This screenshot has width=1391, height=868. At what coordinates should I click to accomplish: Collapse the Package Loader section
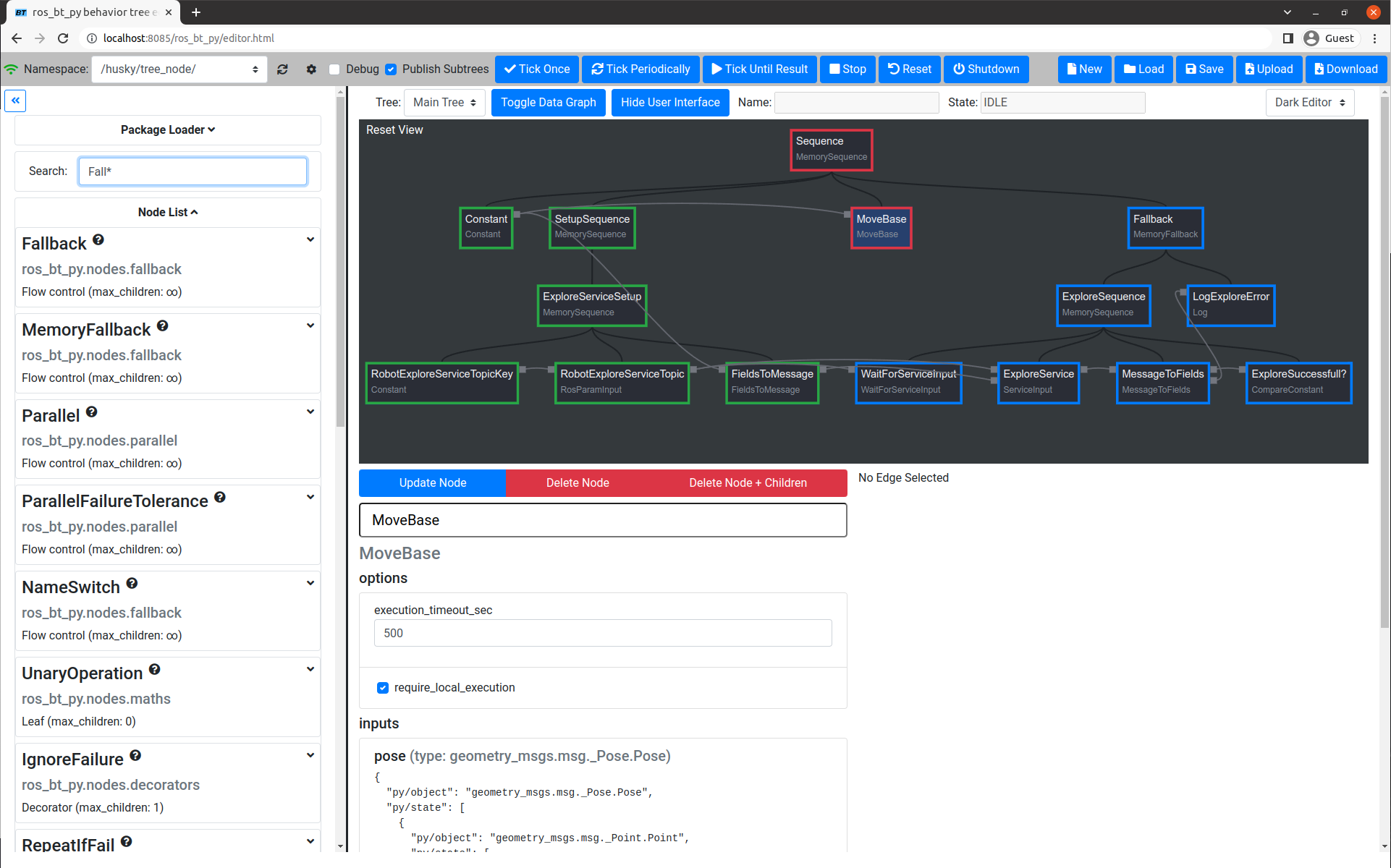167,130
